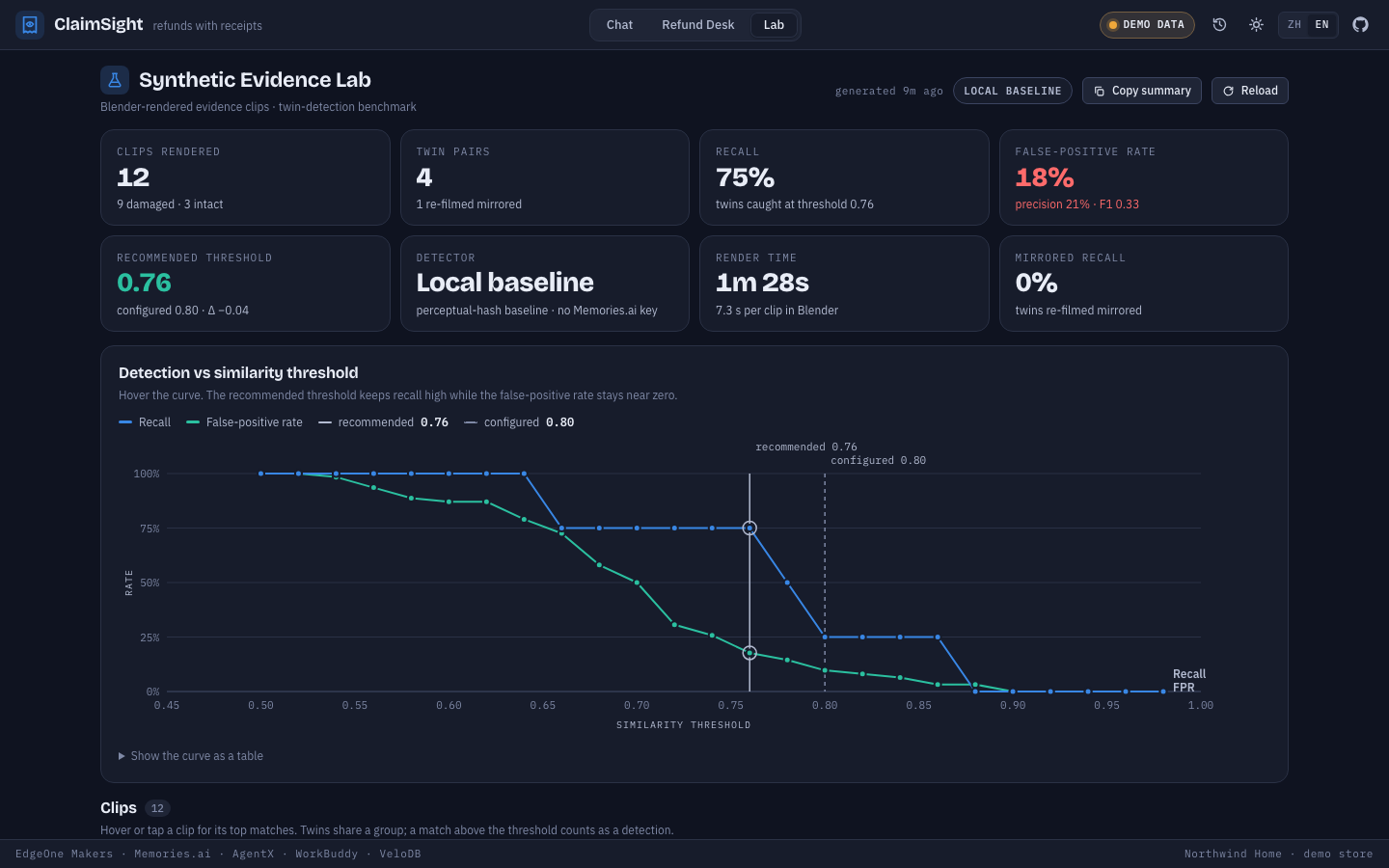Image resolution: width=1389 pixels, height=868 pixels.
Task: Click the recall marker at threshold 0.76
Action: [x=749, y=529]
